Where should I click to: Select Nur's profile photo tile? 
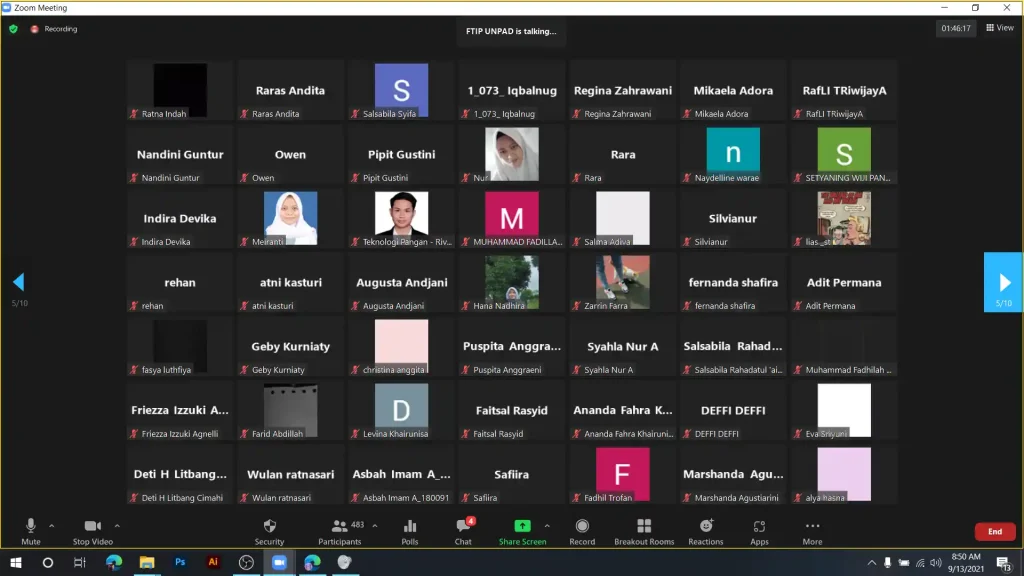pyautogui.click(x=511, y=154)
